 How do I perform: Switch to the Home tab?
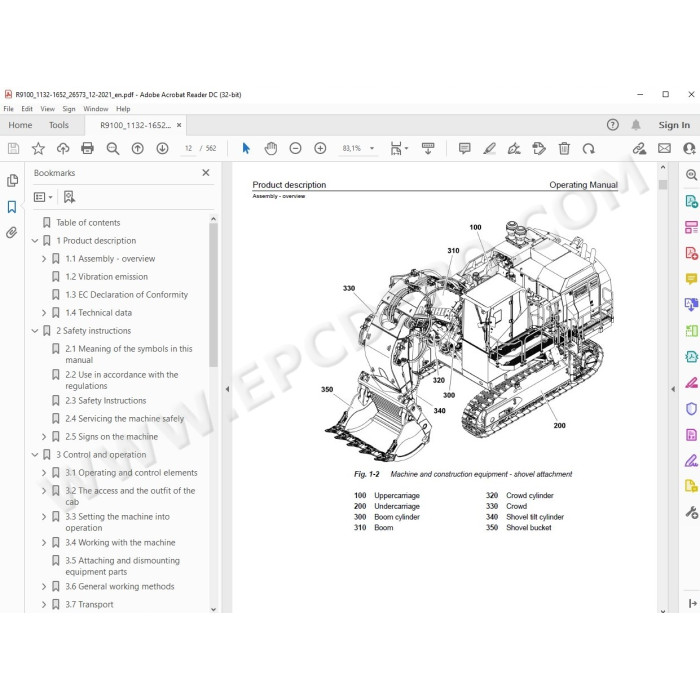20,125
